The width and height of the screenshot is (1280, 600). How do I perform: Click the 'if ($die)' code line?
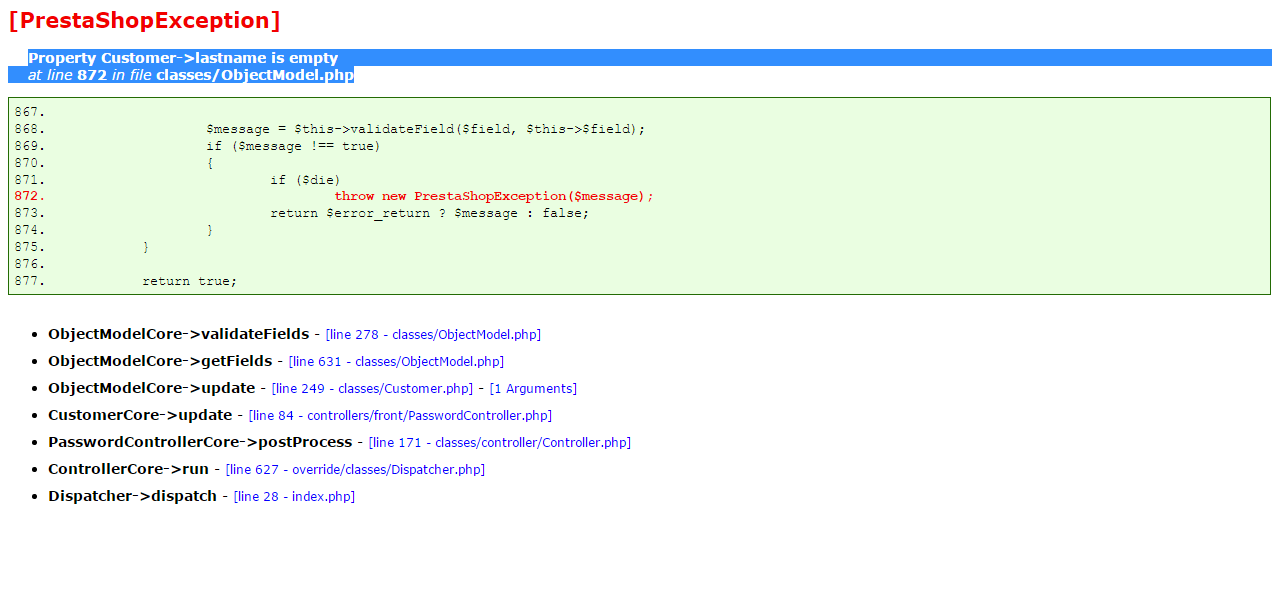(x=306, y=180)
